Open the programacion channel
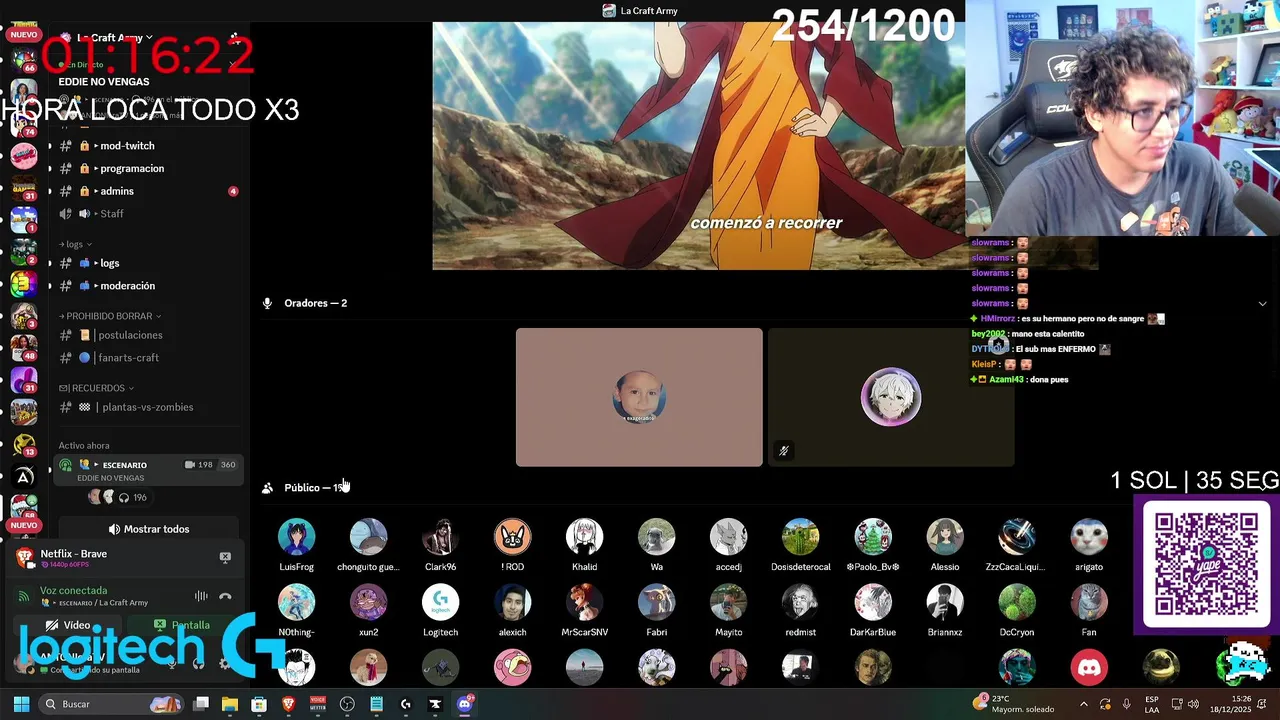1280x720 pixels. click(147, 168)
